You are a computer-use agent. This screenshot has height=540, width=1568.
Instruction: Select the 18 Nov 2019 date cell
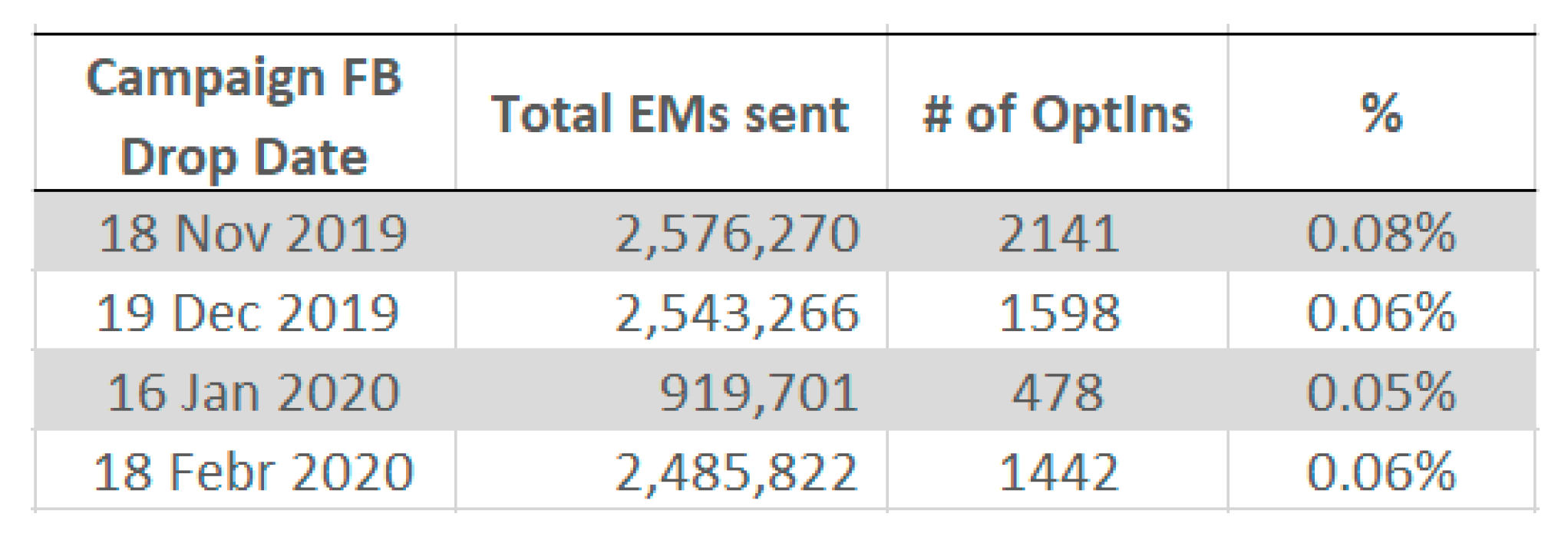253,234
